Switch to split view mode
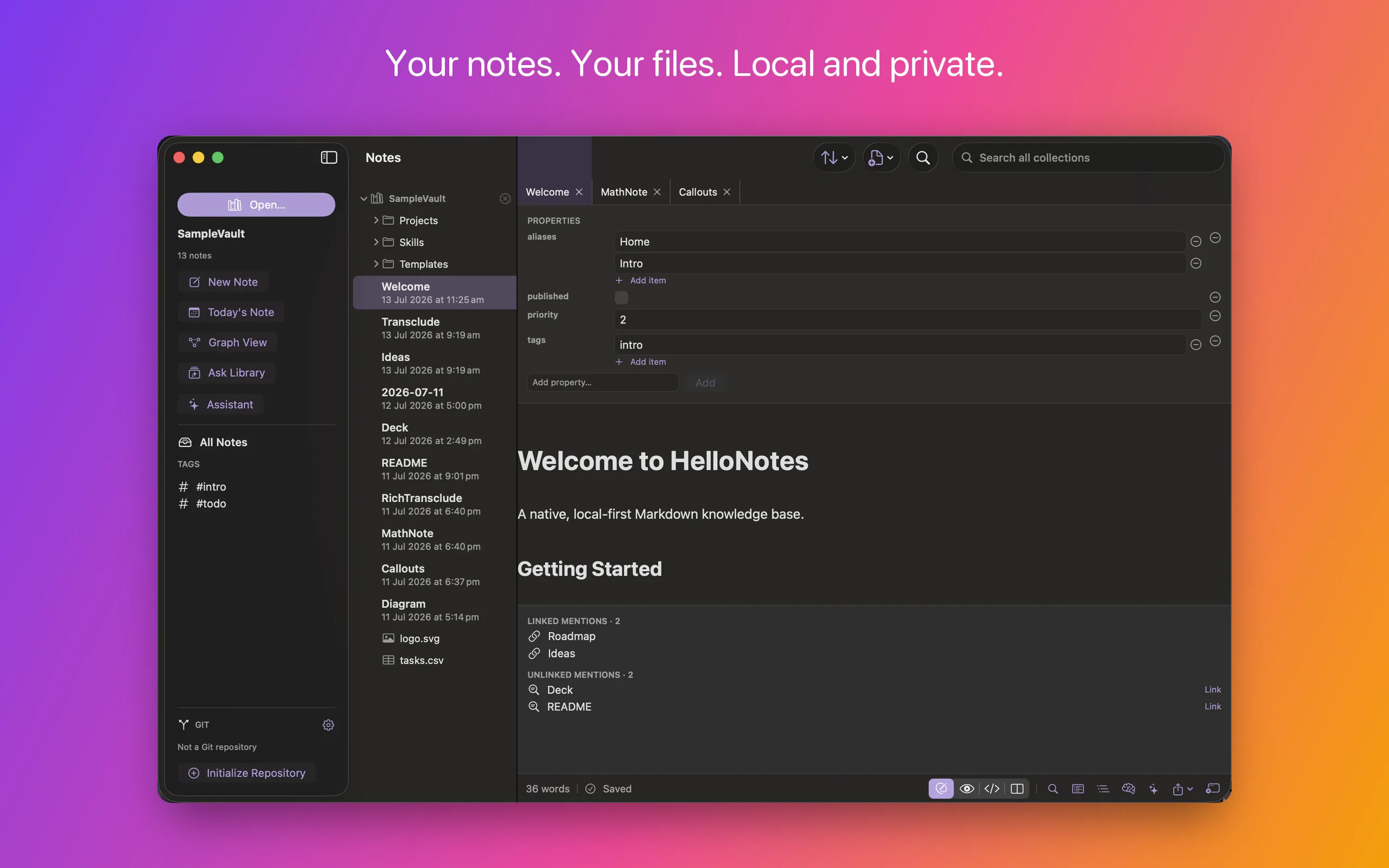This screenshot has height=868, width=1389. pos(1017,789)
